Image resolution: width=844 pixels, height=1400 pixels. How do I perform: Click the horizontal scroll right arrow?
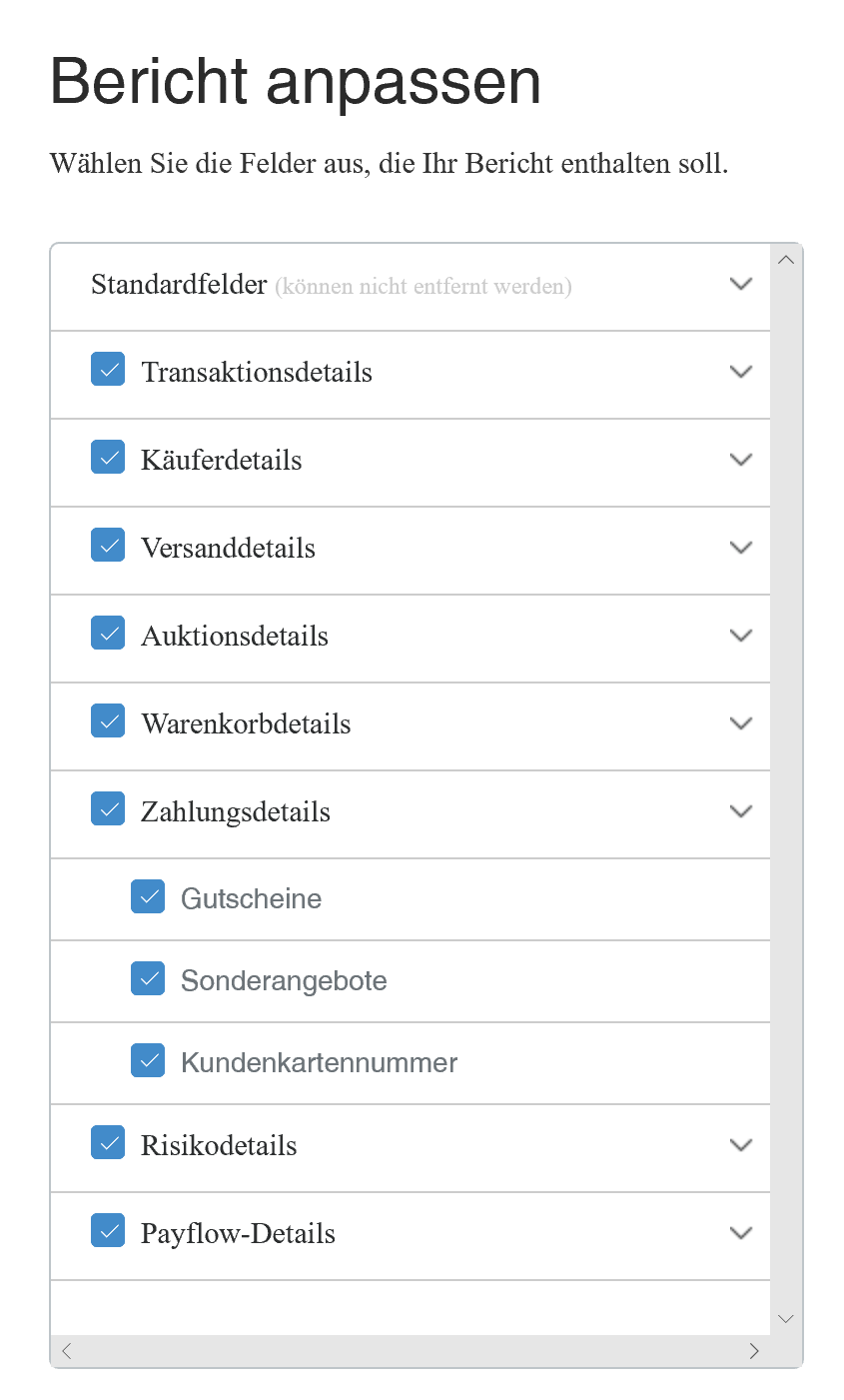[754, 1351]
